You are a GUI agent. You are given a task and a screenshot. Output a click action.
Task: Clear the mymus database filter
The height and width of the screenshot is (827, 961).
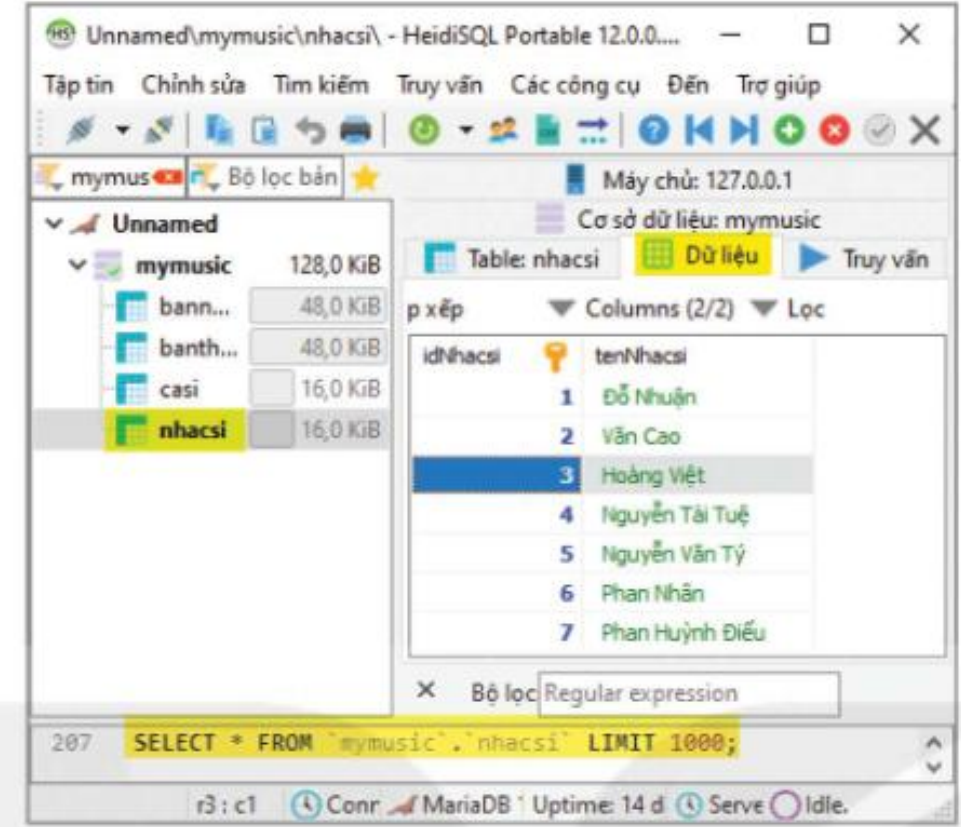tap(167, 178)
